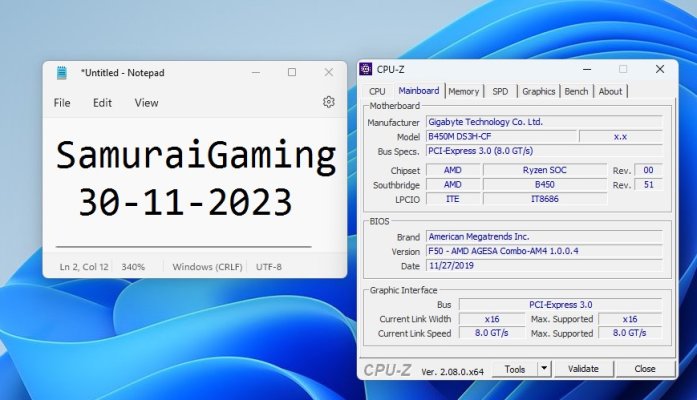697x400 pixels.
Task: Click the southbridge Rev. 51 value
Action: click(x=648, y=184)
